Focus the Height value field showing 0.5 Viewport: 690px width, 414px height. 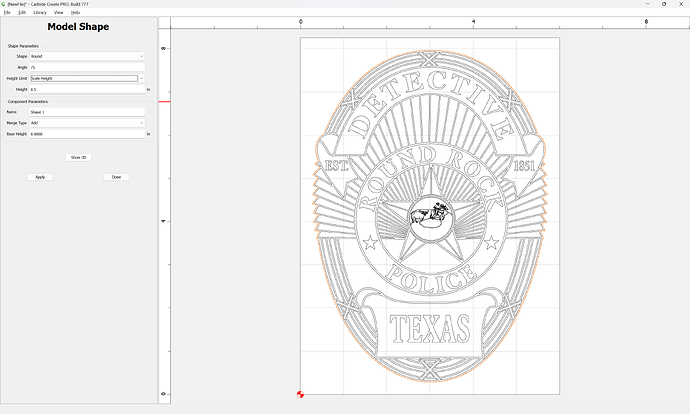(87, 89)
